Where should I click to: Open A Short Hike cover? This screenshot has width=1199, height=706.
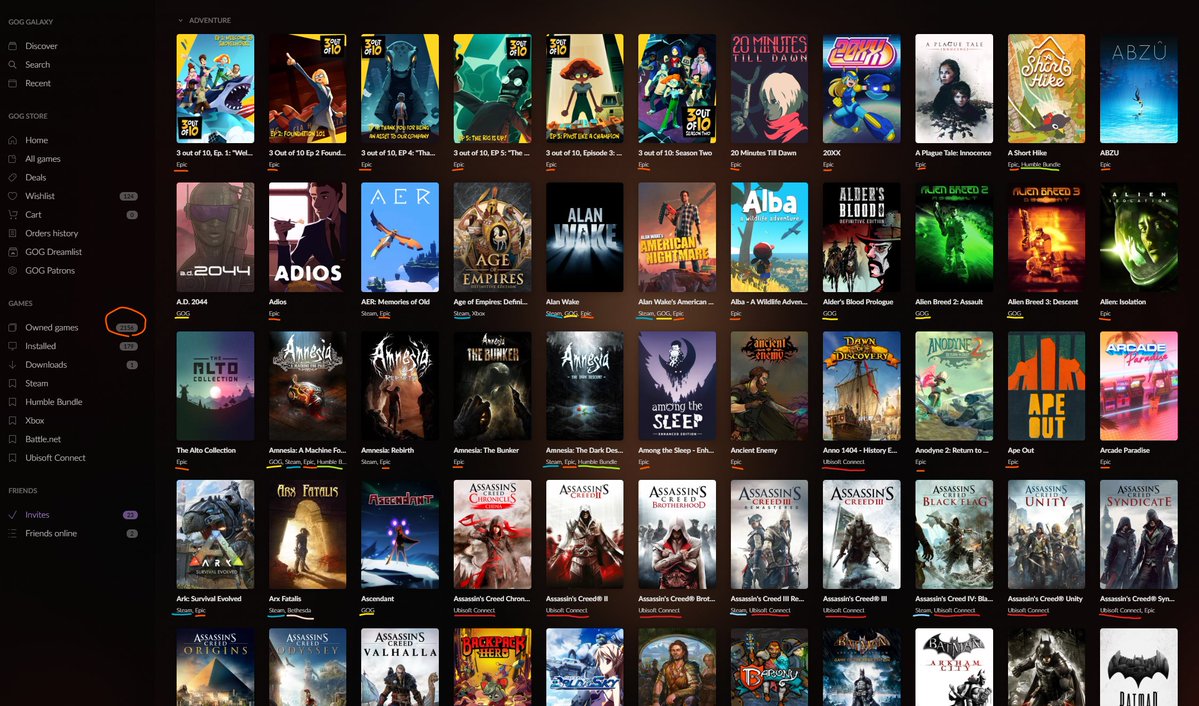tap(1046, 88)
